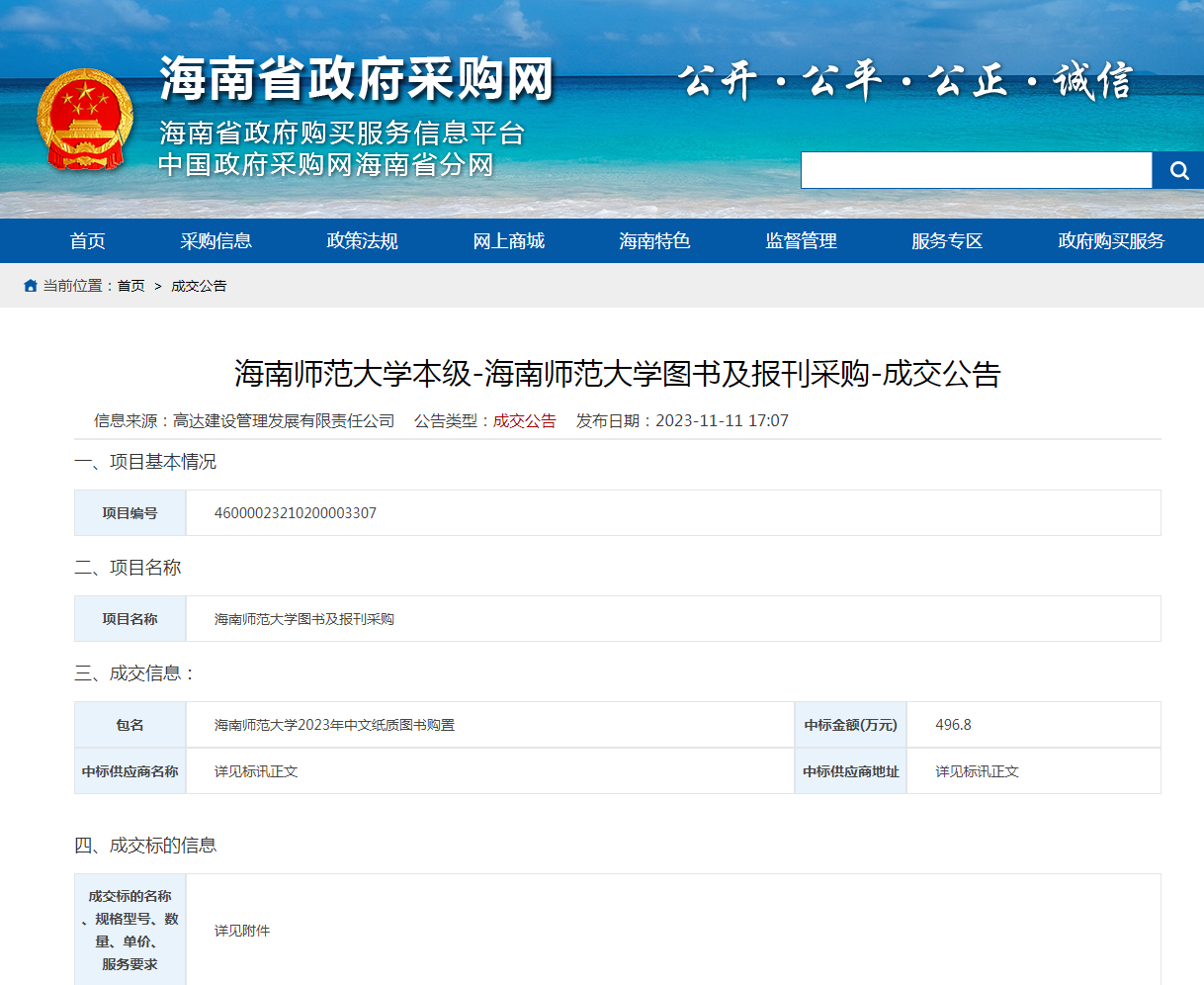Open the 政府购买服务 navigation menu
Viewport: 1204px width, 985px height.
pos(1111,241)
